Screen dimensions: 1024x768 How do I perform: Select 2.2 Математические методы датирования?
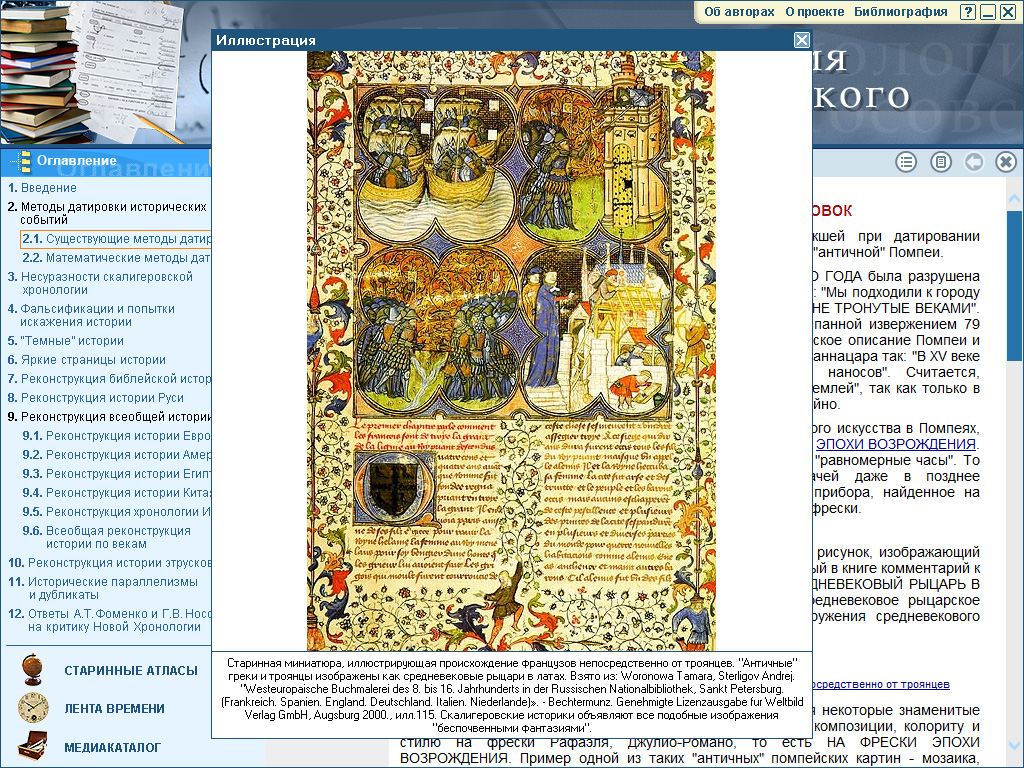pyautogui.click(x=116, y=258)
